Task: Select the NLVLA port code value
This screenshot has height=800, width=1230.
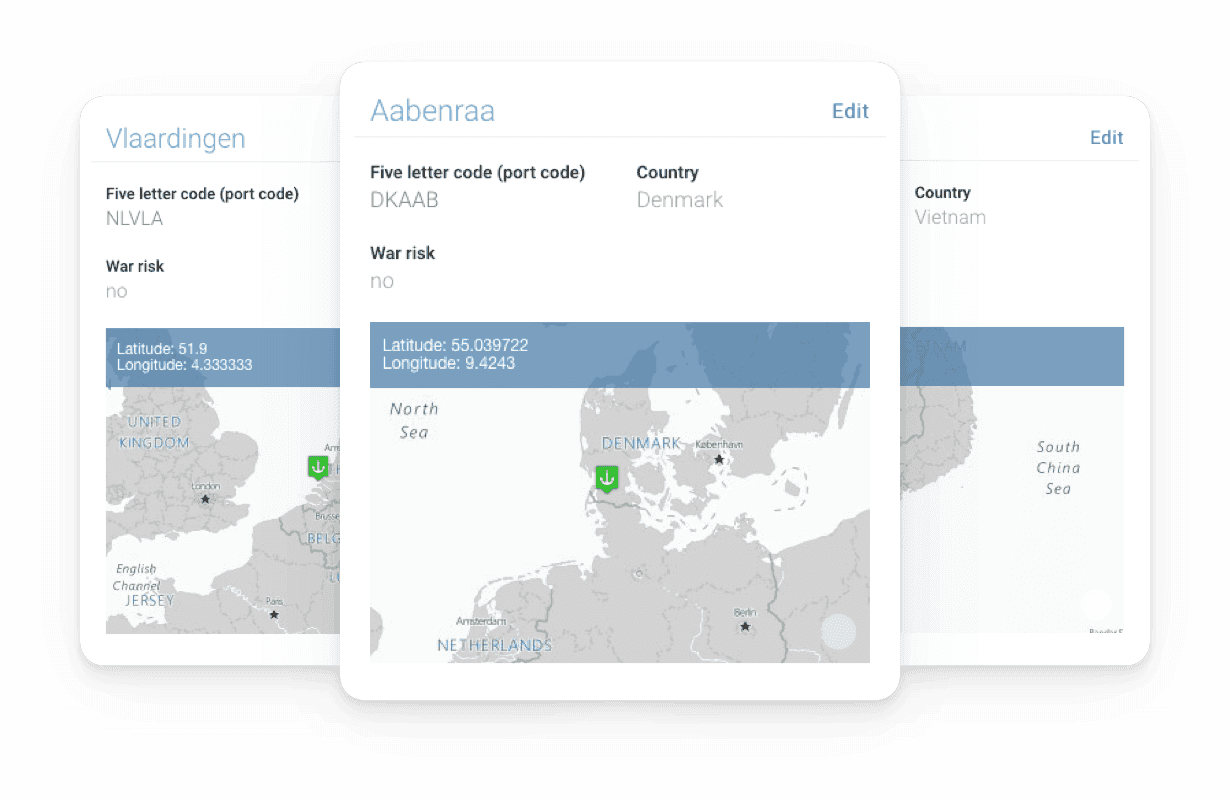Action: (134, 218)
